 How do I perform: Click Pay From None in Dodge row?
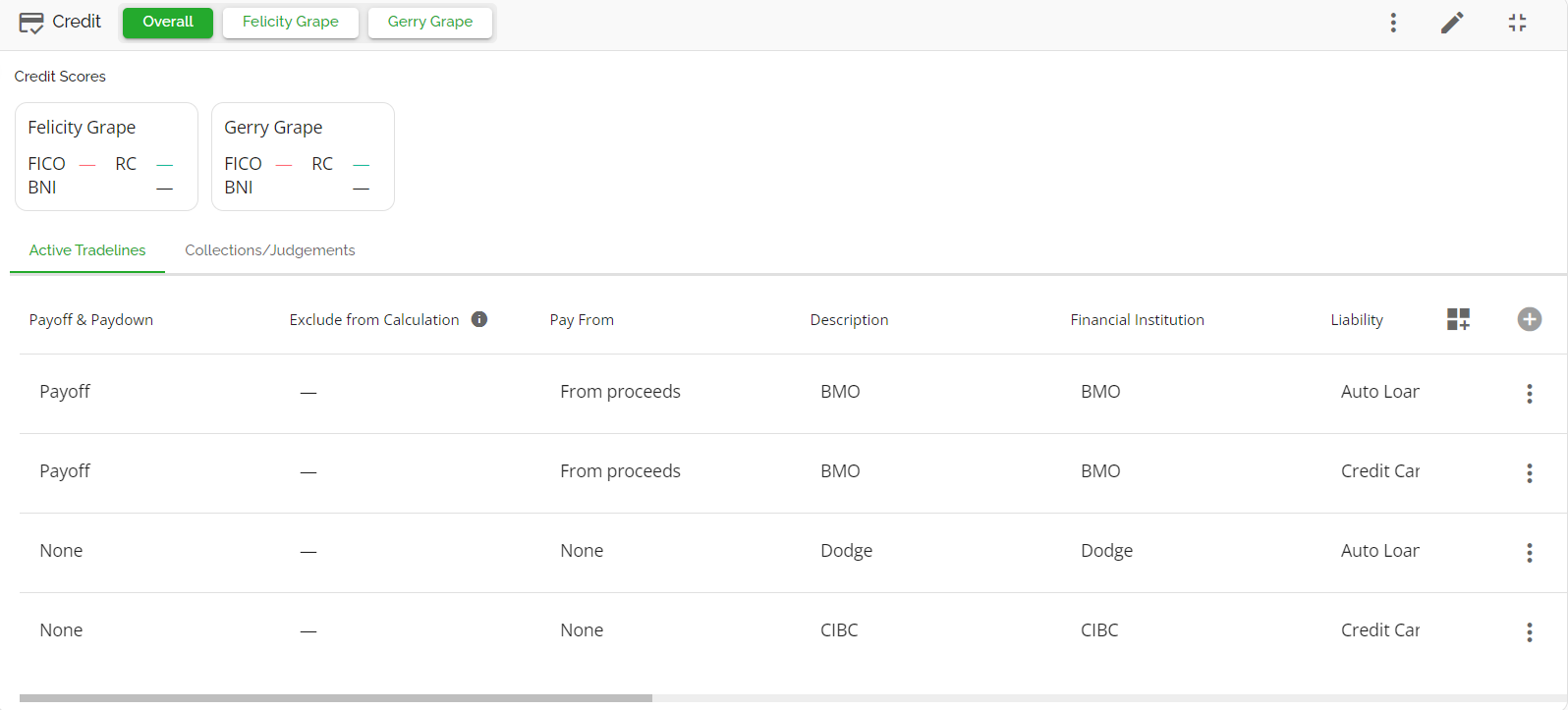click(x=582, y=551)
